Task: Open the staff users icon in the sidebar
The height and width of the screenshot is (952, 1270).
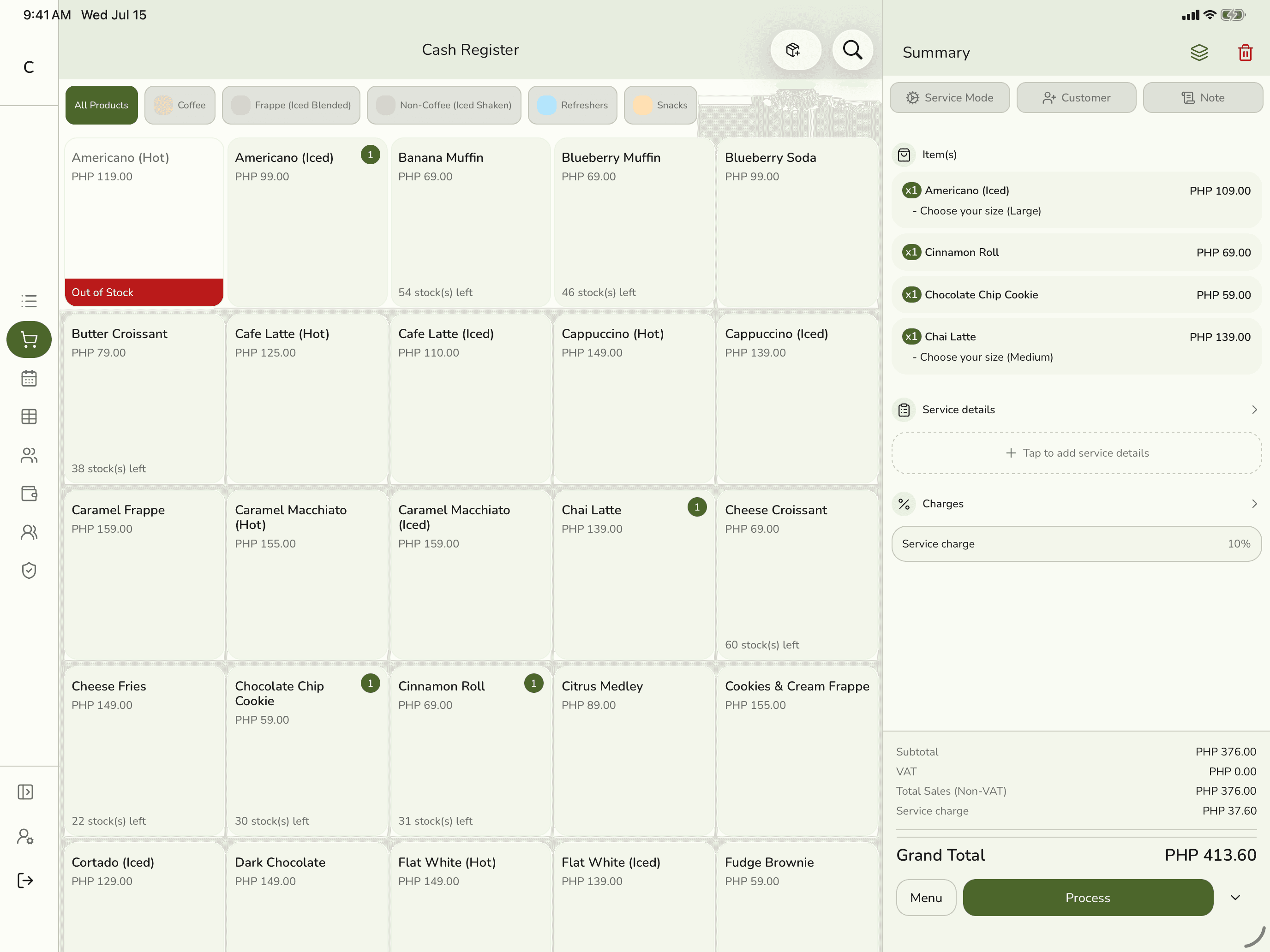Action: pos(29,532)
